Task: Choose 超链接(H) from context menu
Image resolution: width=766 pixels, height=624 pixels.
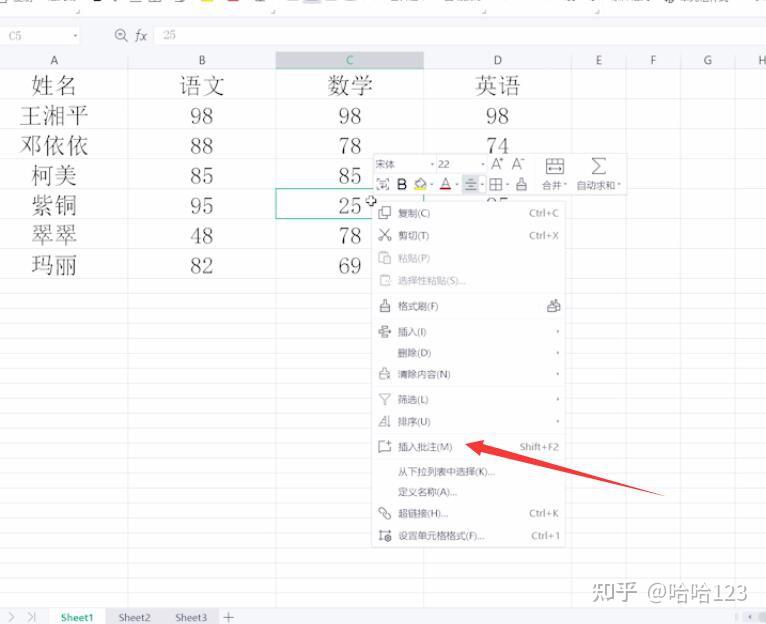Action: coord(468,514)
